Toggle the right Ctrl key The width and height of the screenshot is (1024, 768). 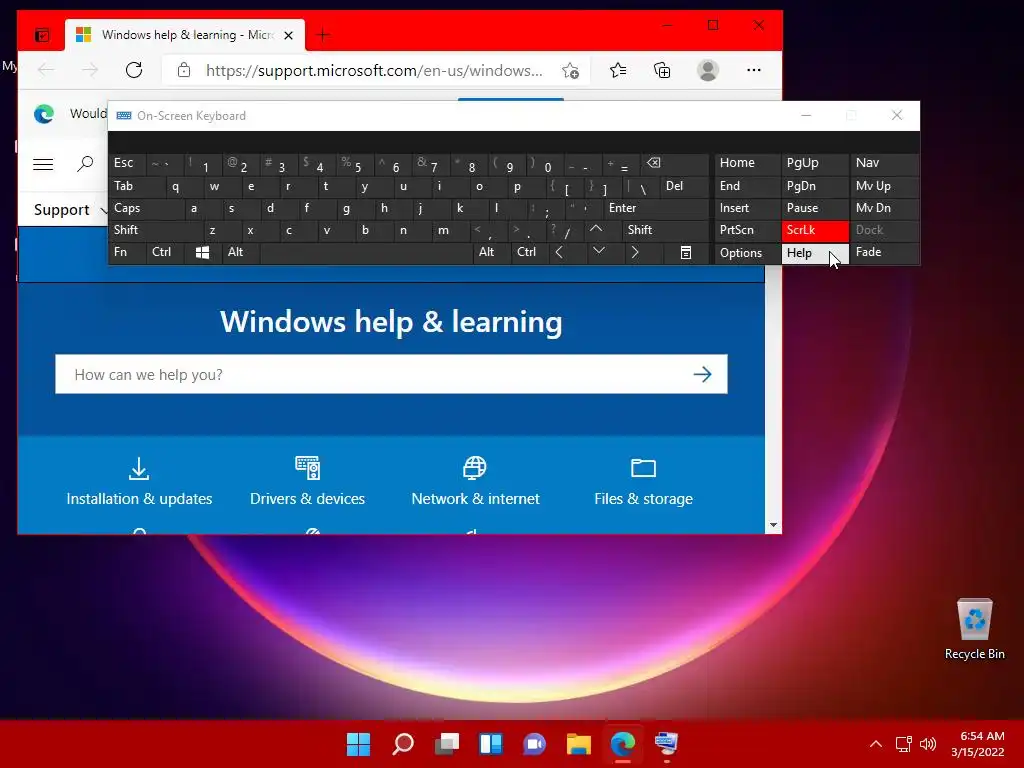[529, 252]
